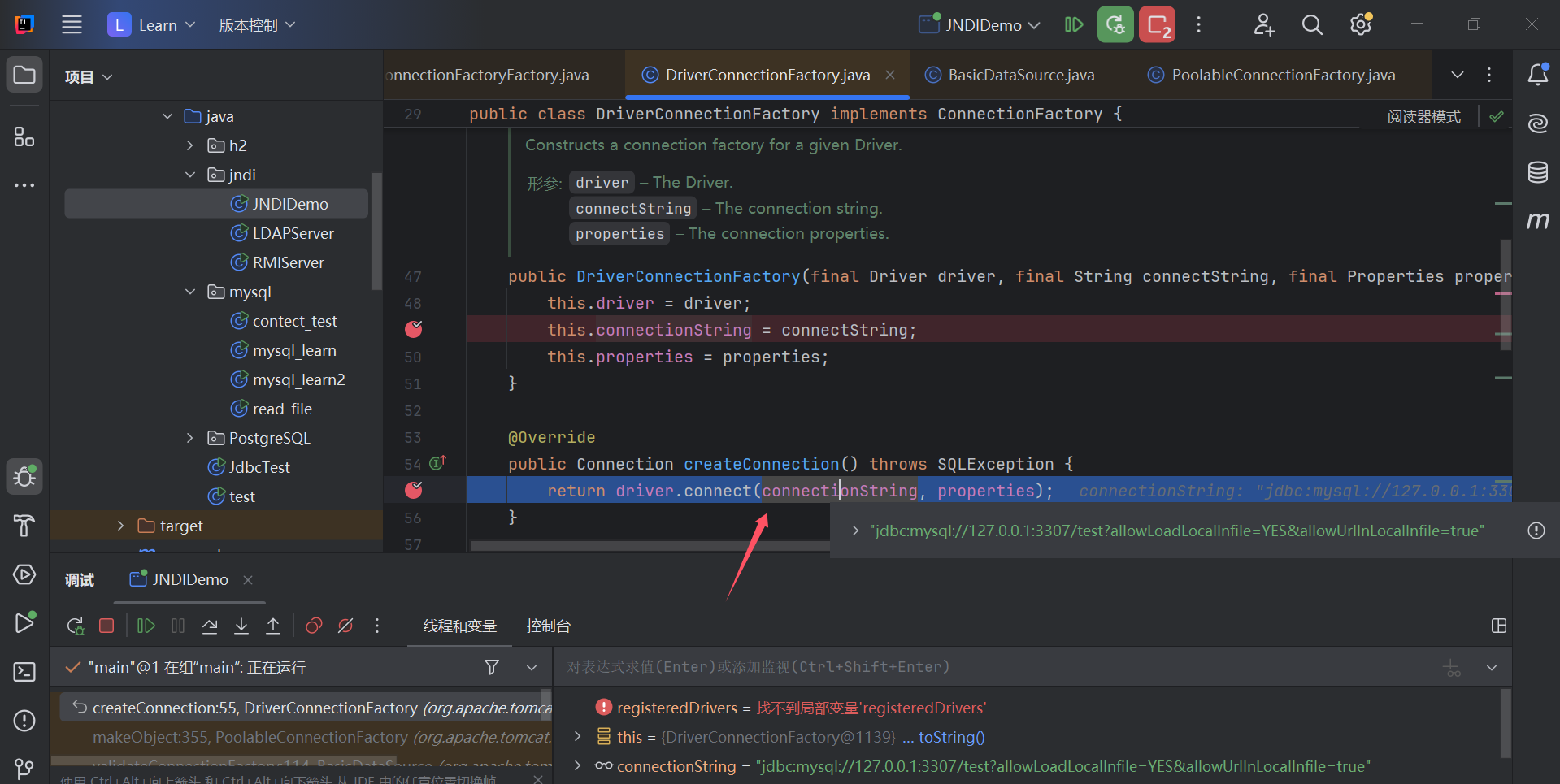Switch to 线程和变量 tab
This screenshot has width=1560, height=784.
click(460, 626)
